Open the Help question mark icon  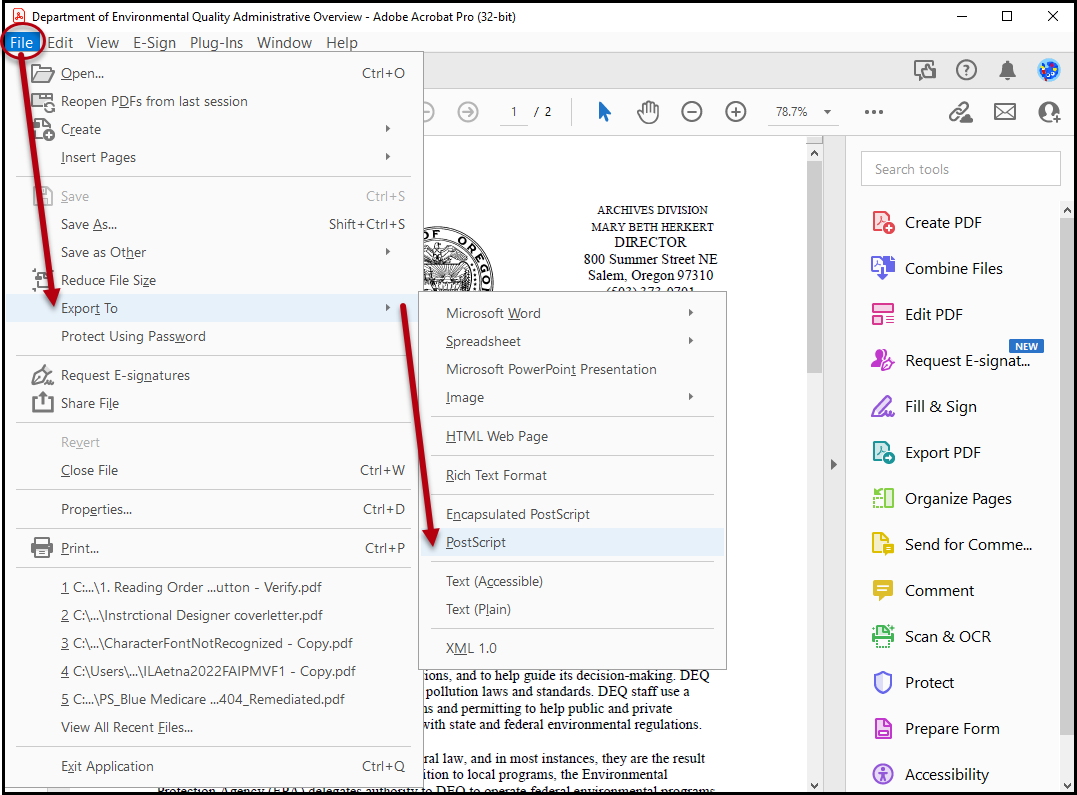point(966,70)
